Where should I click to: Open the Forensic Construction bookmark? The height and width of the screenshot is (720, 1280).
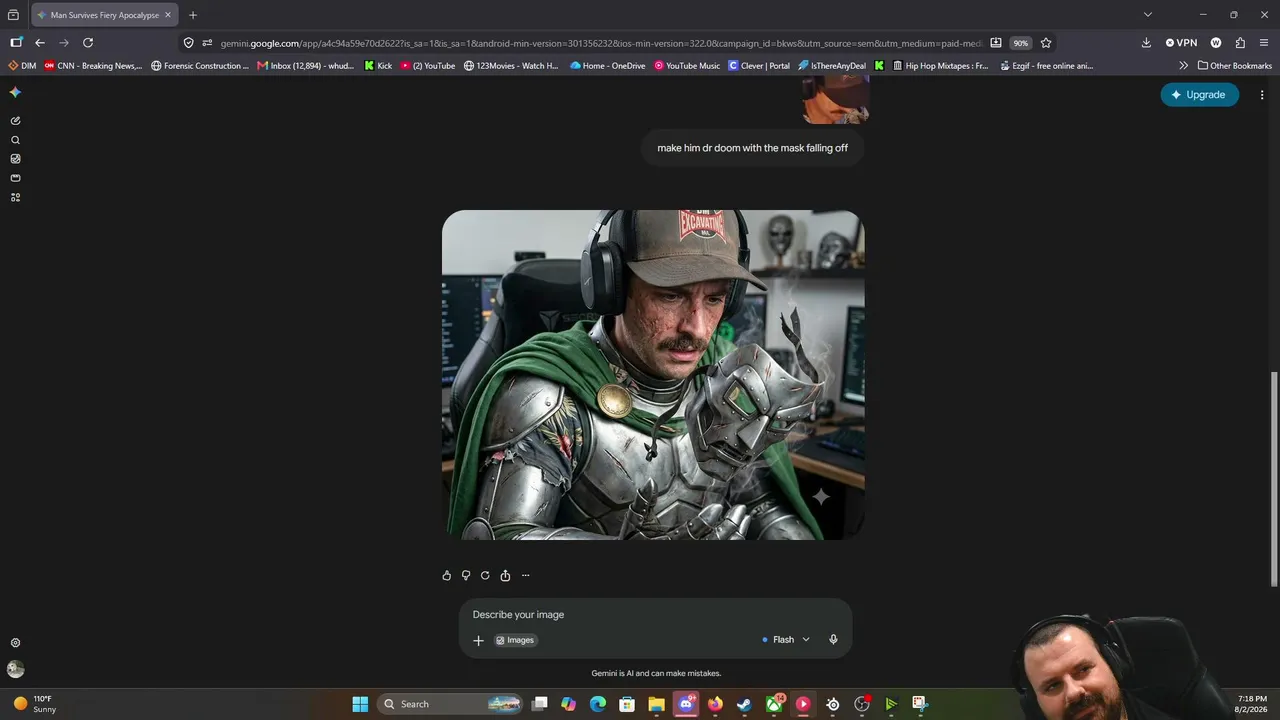[x=200, y=66]
